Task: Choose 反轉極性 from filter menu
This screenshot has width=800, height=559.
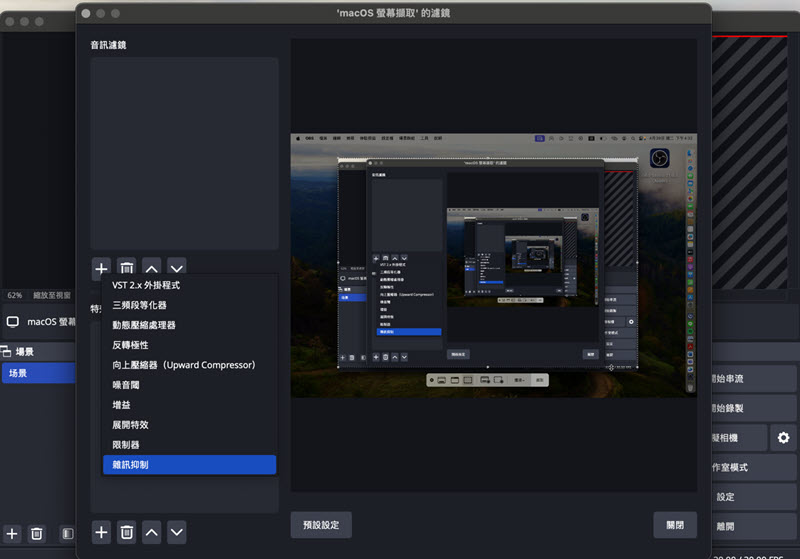Action: click(190, 345)
